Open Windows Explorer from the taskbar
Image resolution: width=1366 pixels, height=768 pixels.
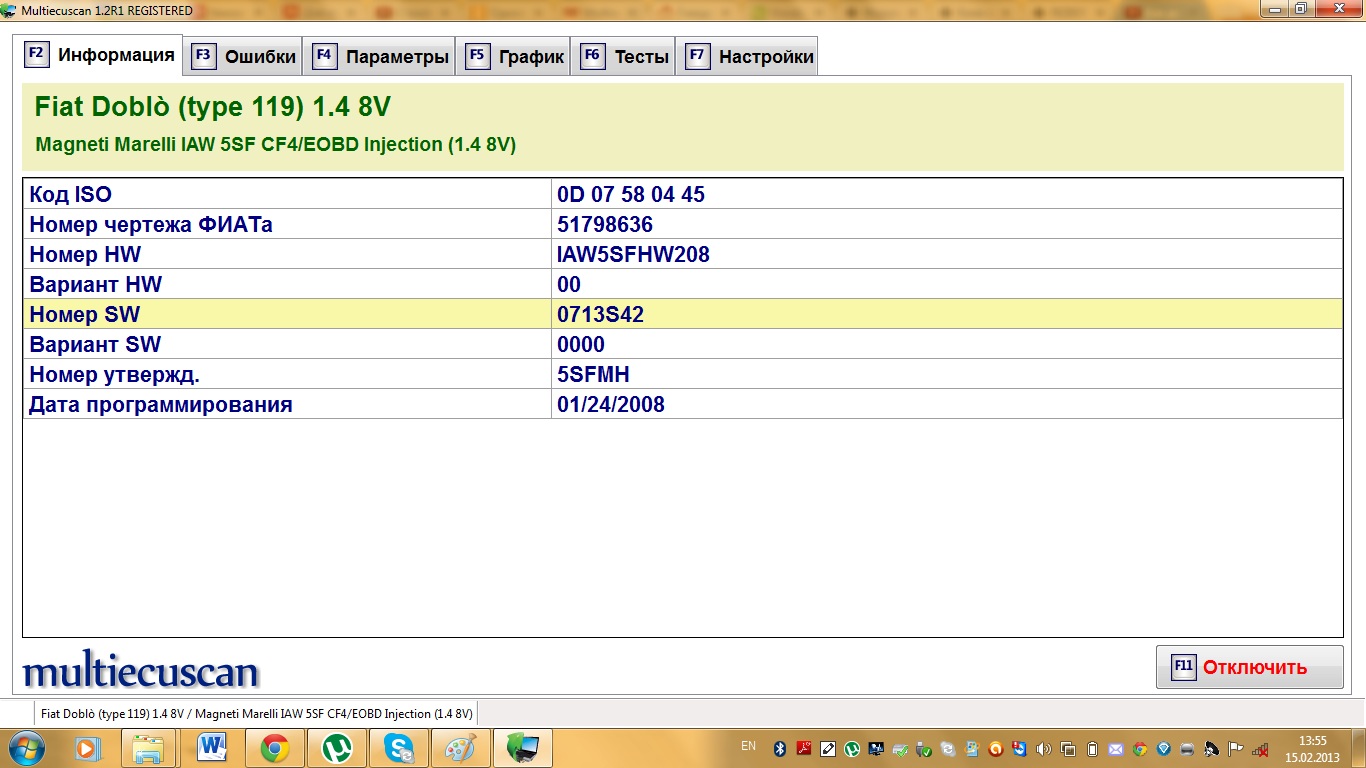[149, 748]
